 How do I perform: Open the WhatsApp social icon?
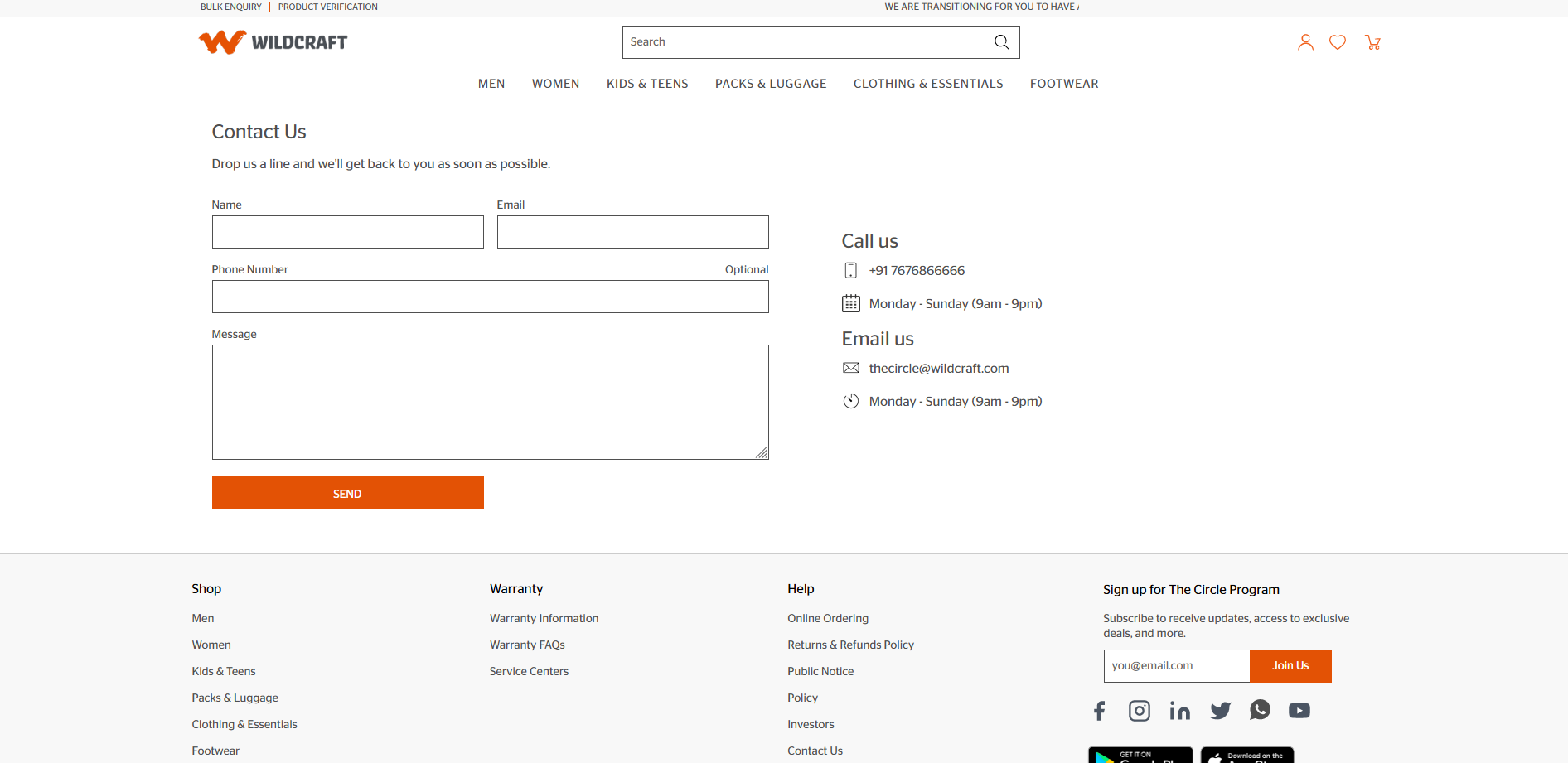pyautogui.click(x=1260, y=710)
